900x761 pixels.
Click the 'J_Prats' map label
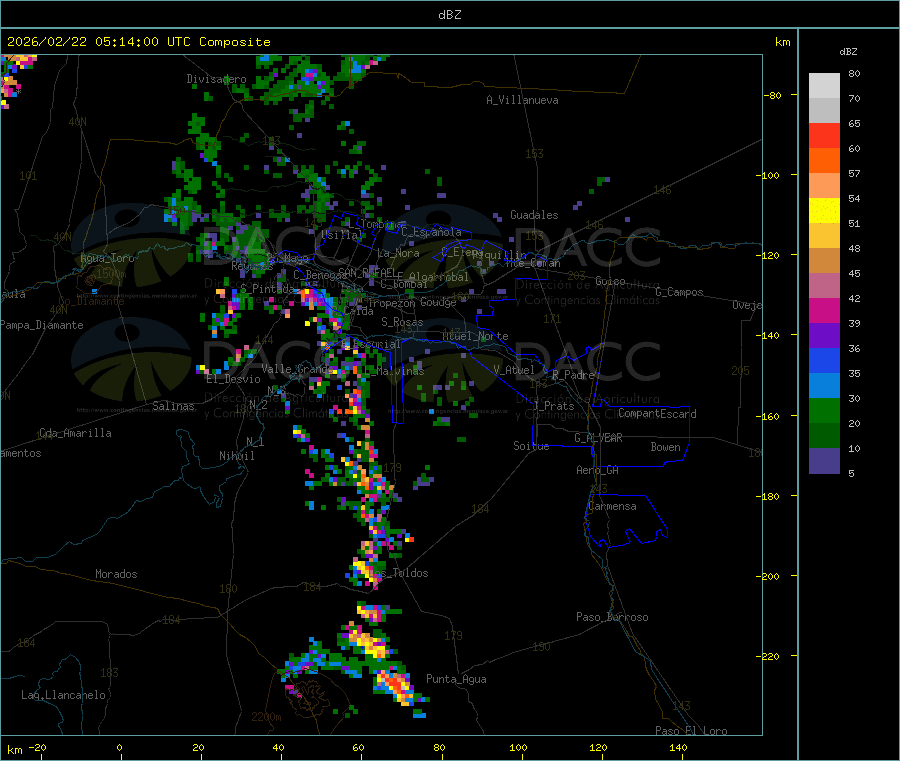[553, 406]
